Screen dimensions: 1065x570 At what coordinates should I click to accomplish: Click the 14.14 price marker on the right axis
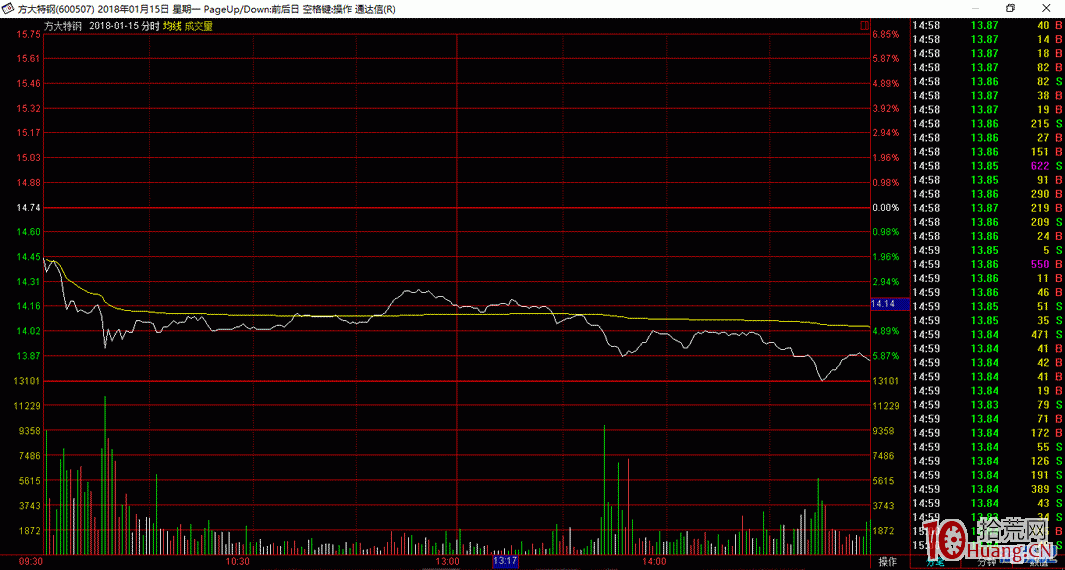[890, 306]
